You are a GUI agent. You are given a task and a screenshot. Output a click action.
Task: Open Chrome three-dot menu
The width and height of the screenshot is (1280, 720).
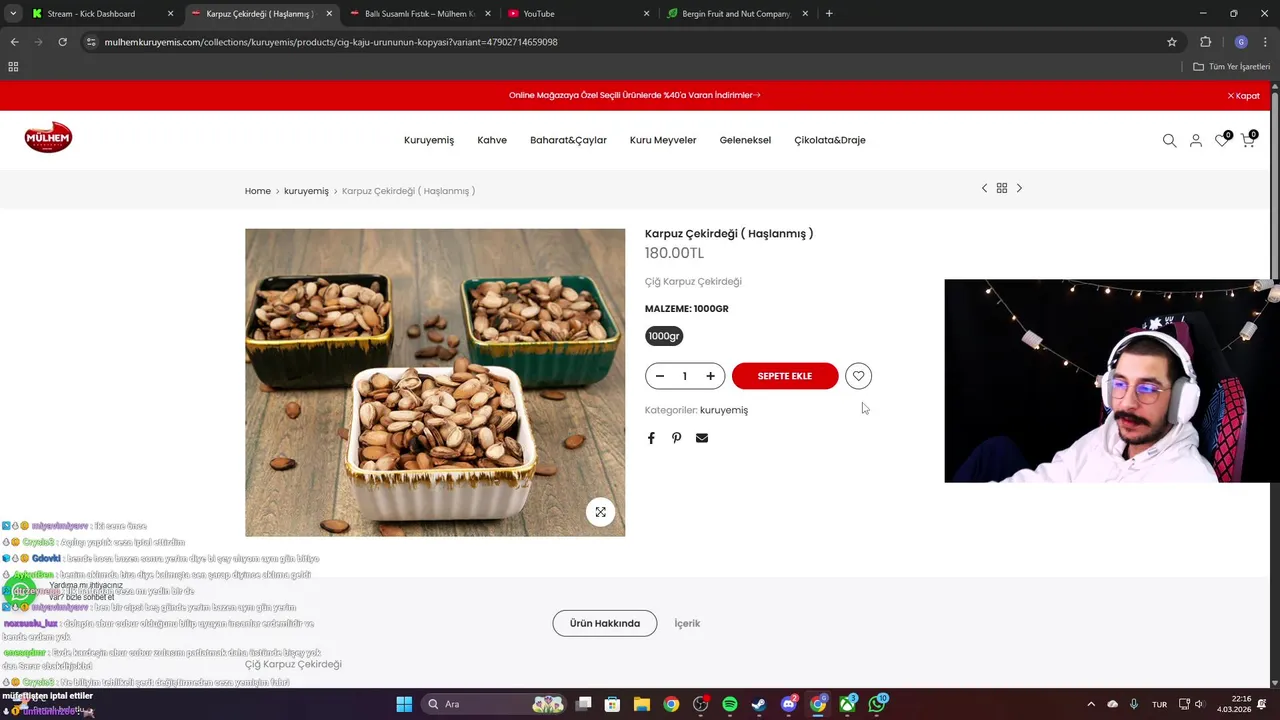point(1265,42)
